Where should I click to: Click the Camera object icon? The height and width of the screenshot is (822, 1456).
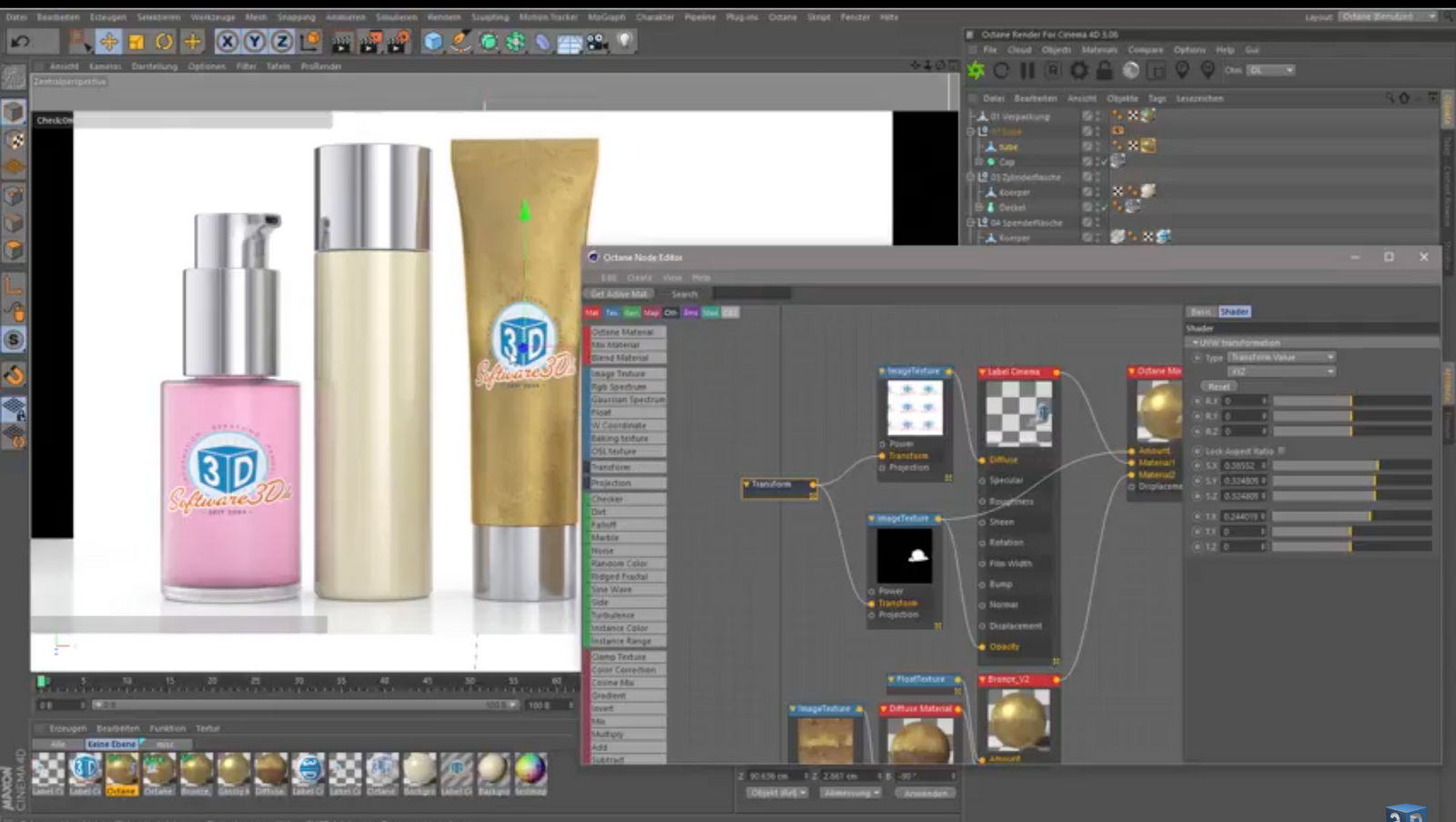pyautogui.click(x=597, y=42)
